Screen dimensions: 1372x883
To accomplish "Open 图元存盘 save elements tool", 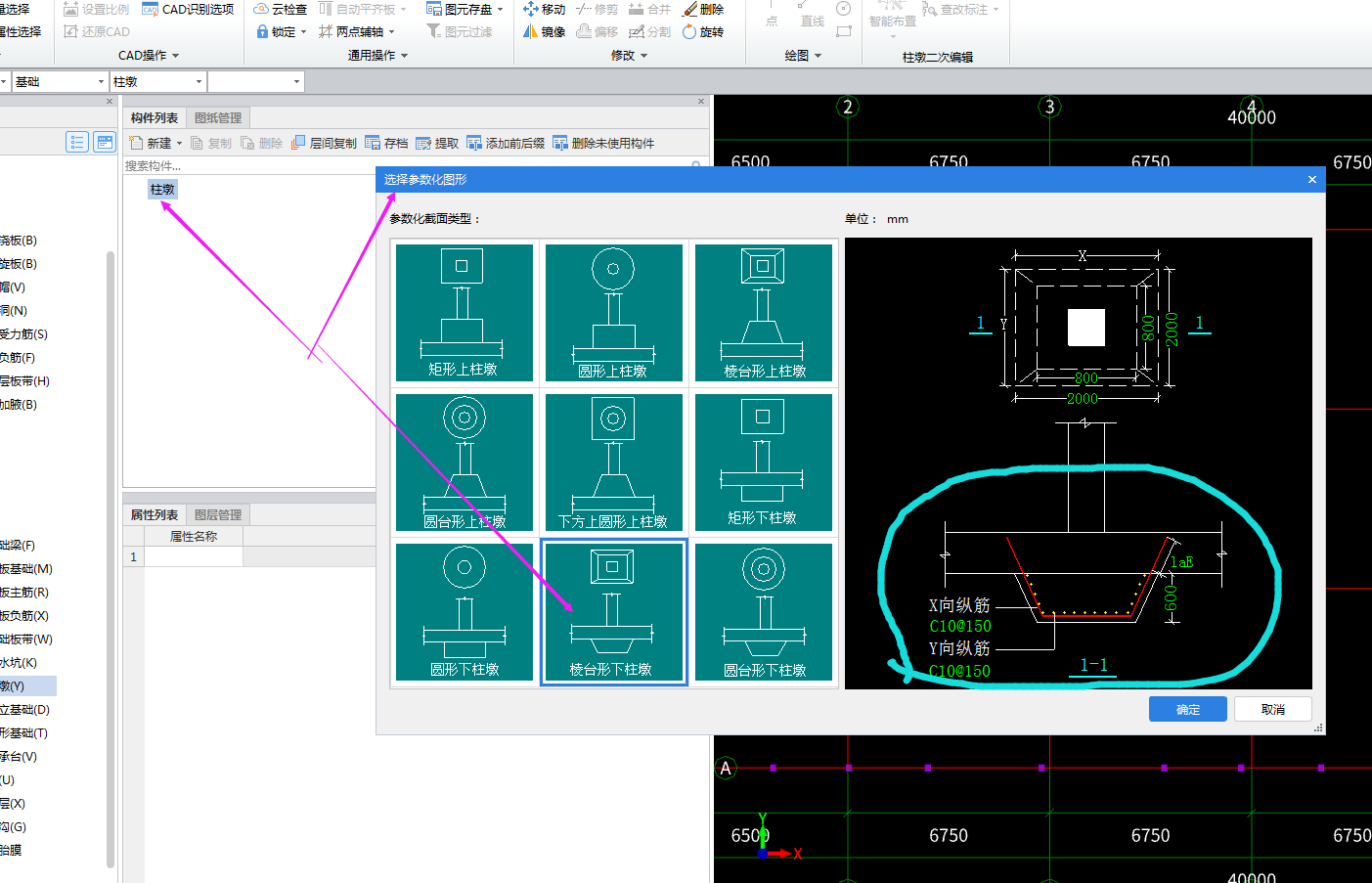I will pyautogui.click(x=460, y=9).
